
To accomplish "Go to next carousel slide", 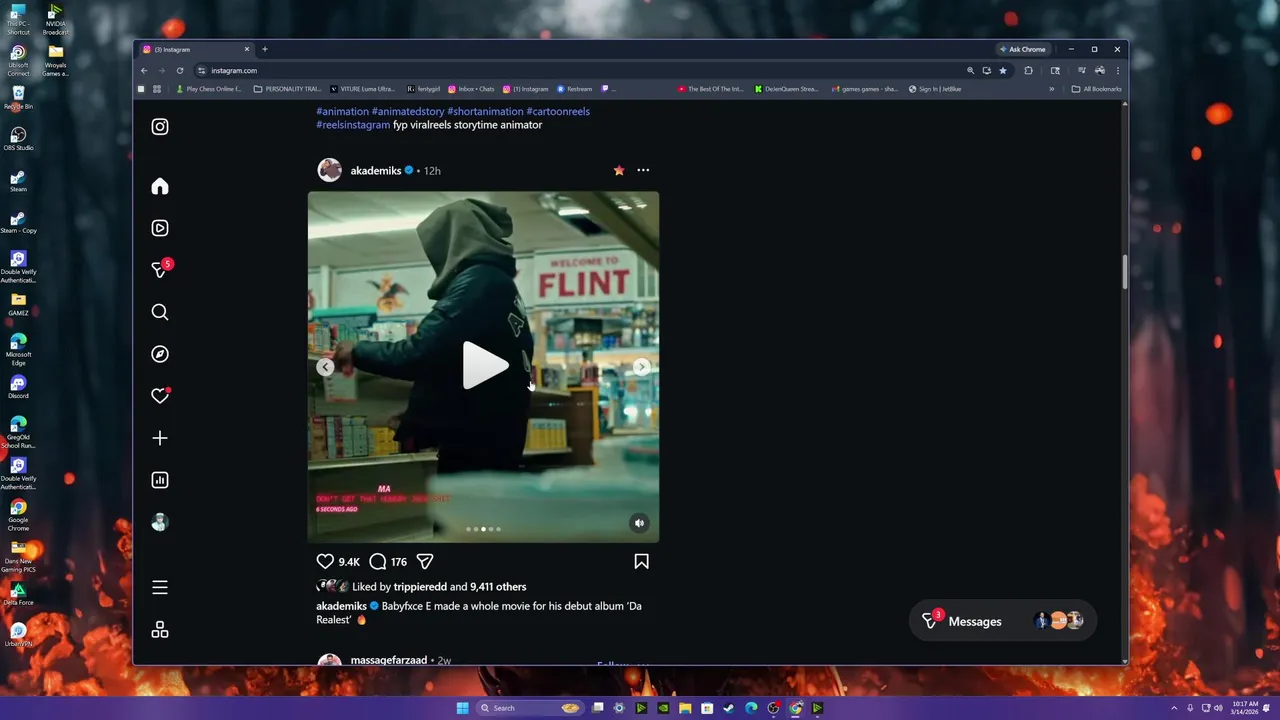I will pyautogui.click(x=642, y=367).
